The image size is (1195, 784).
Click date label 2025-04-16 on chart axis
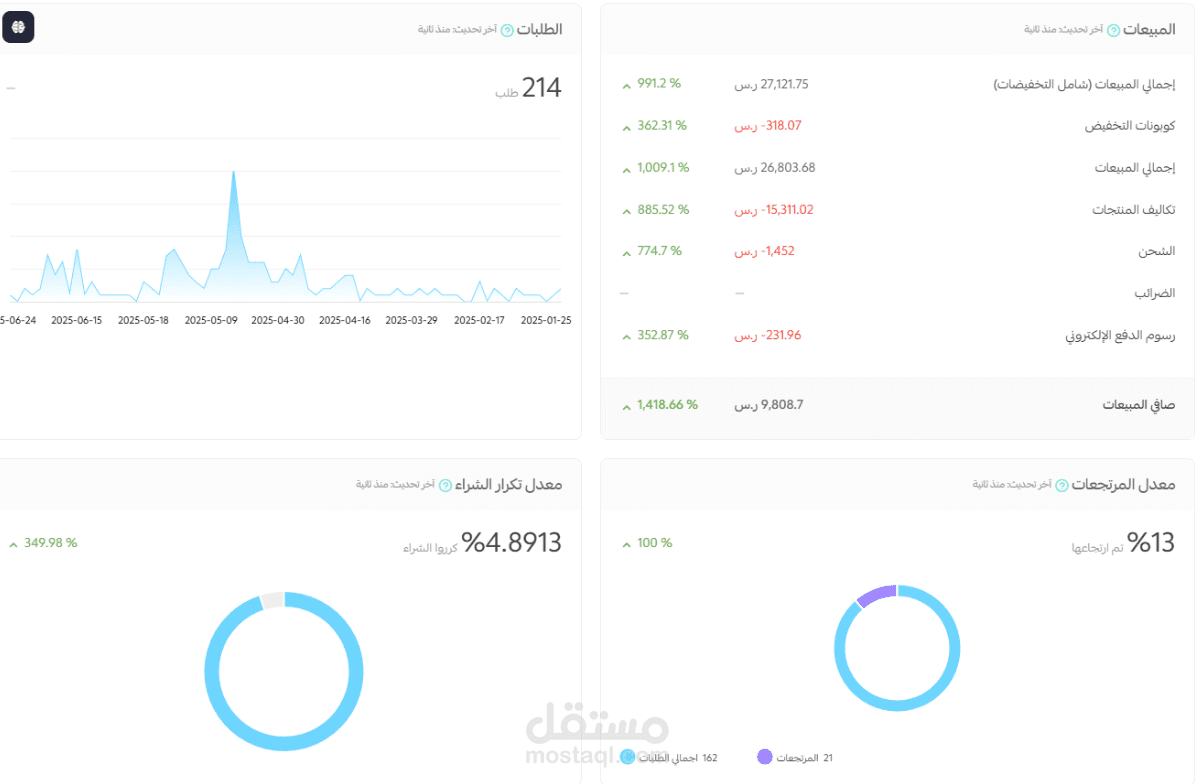point(344,321)
